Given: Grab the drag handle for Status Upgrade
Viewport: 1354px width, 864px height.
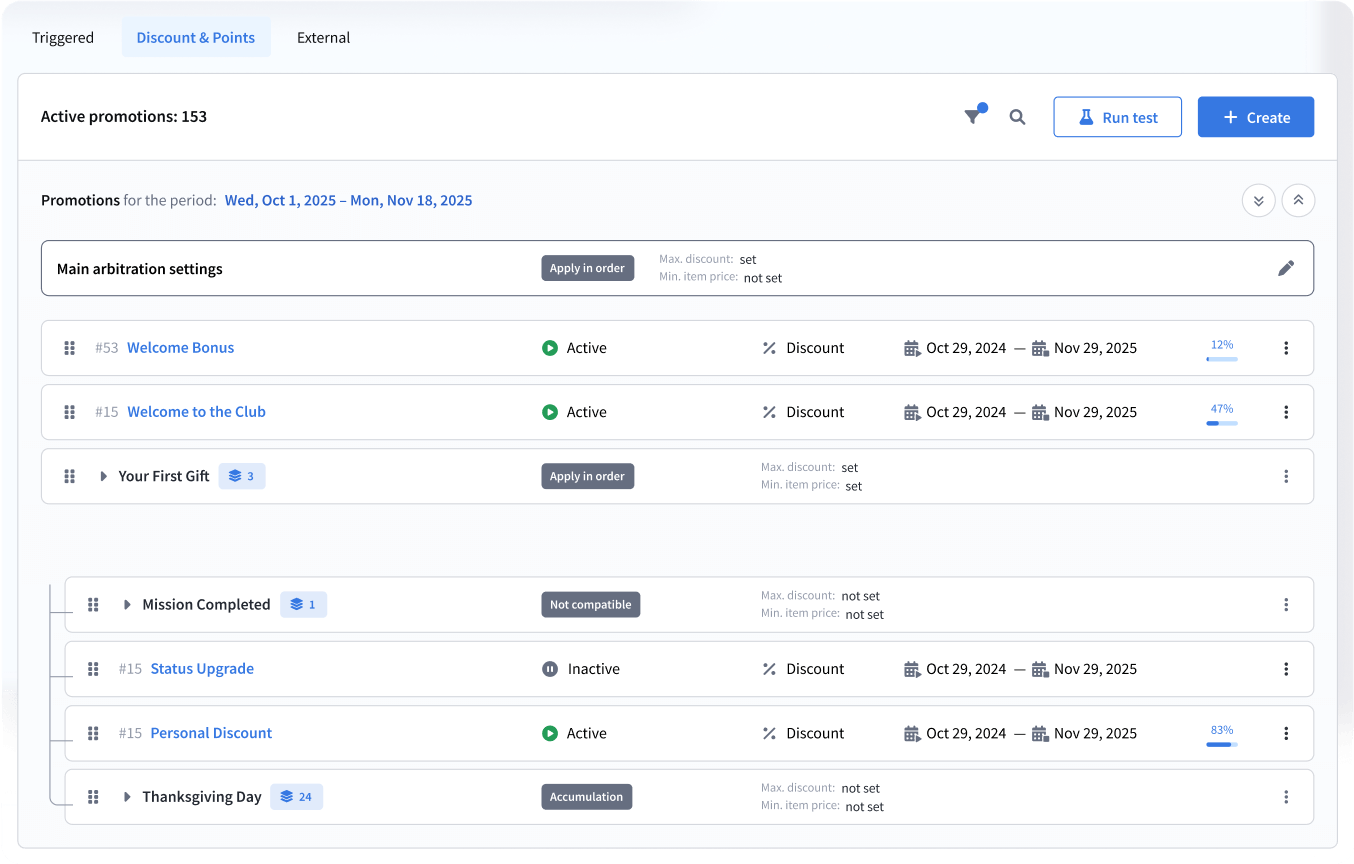Looking at the screenshot, I should click(x=93, y=669).
